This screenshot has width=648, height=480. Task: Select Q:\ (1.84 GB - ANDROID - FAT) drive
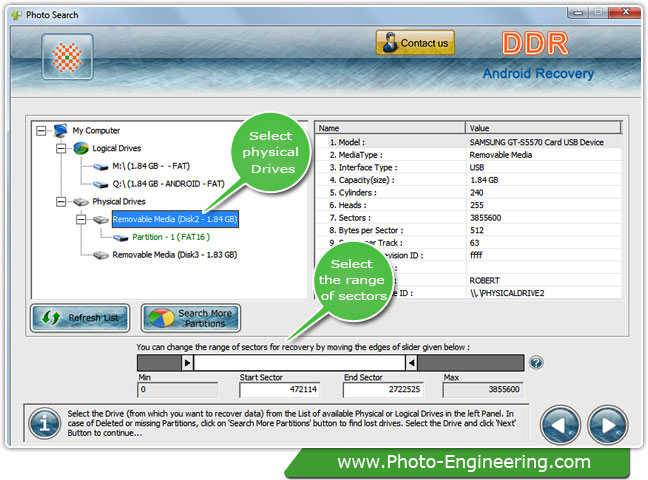[x=168, y=184]
